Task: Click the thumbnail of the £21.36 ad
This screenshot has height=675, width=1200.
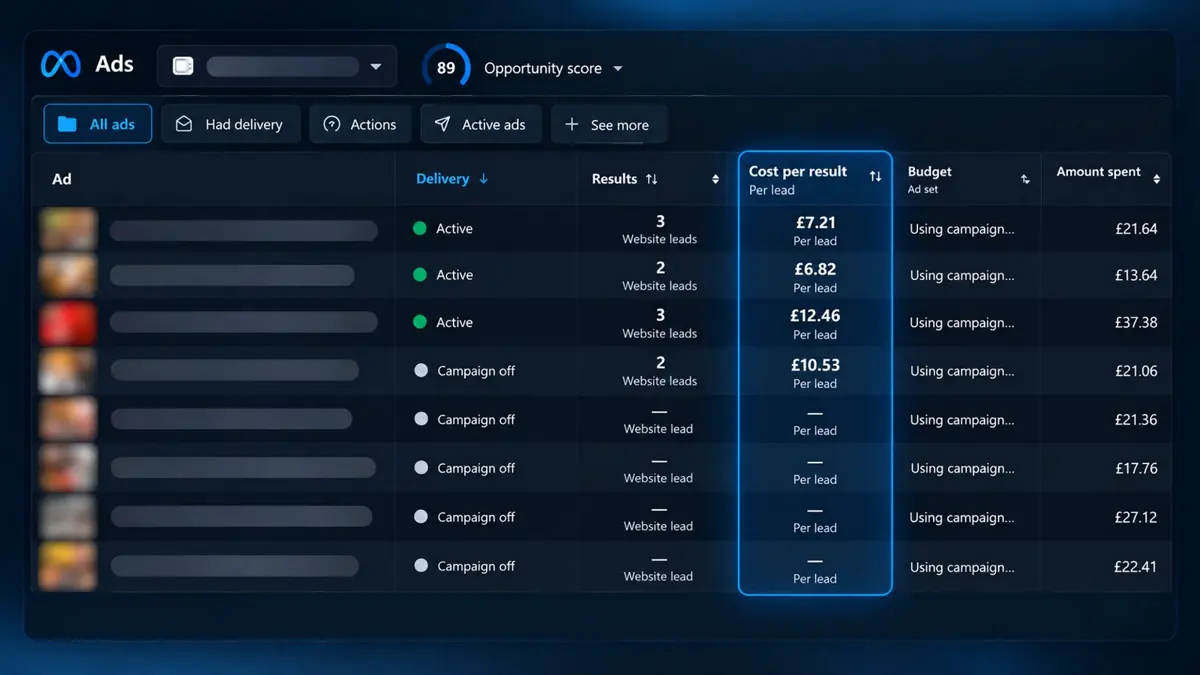Action: click(68, 419)
